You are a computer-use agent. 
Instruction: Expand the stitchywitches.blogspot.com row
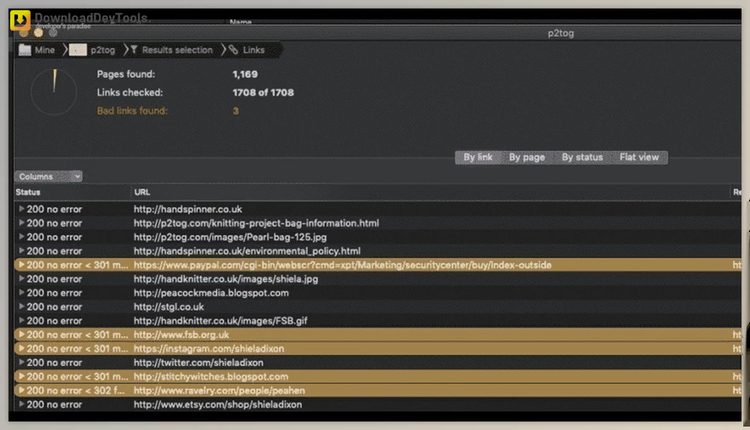pos(22,376)
